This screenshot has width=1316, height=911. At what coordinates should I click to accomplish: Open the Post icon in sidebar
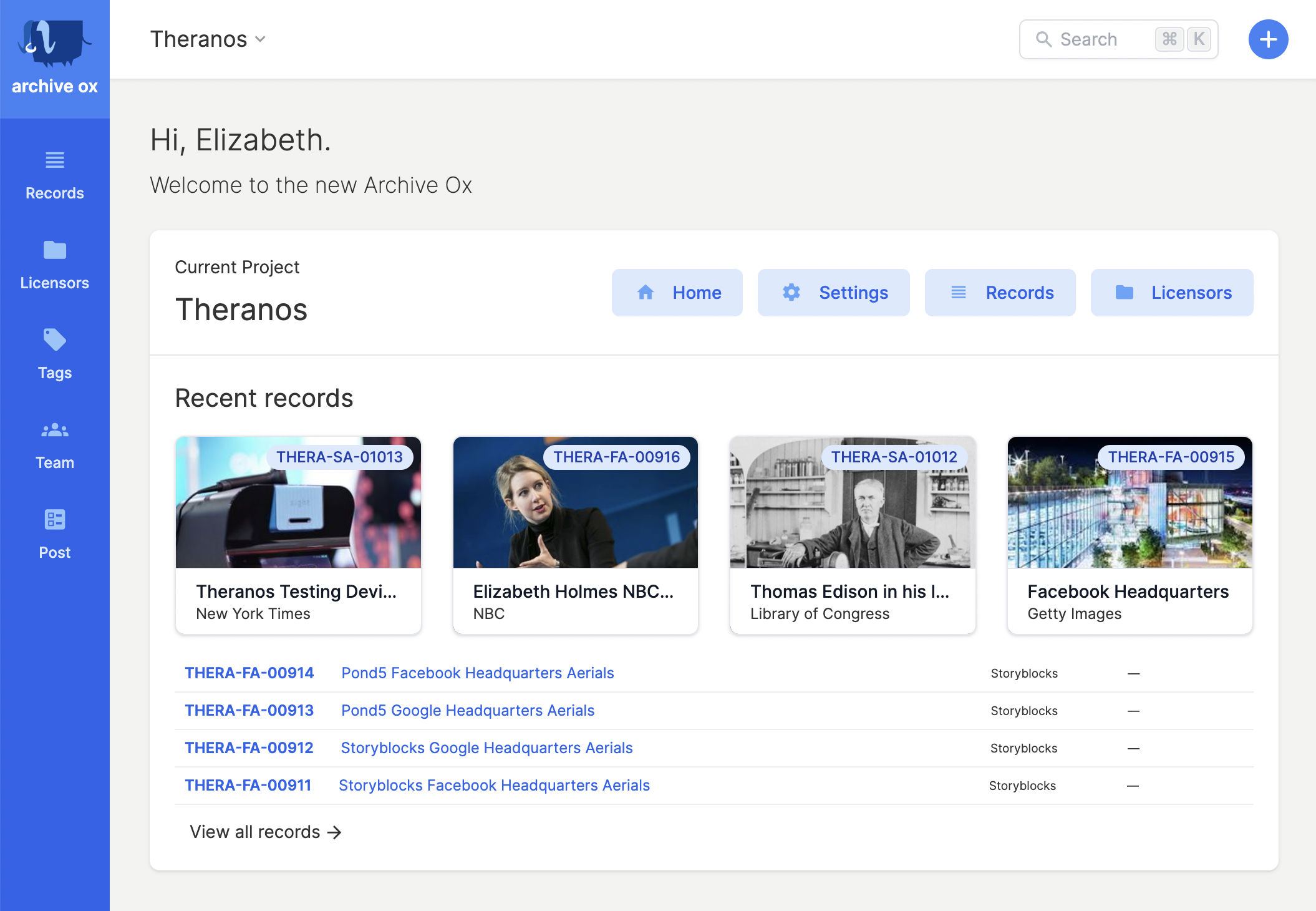tap(54, 520)
